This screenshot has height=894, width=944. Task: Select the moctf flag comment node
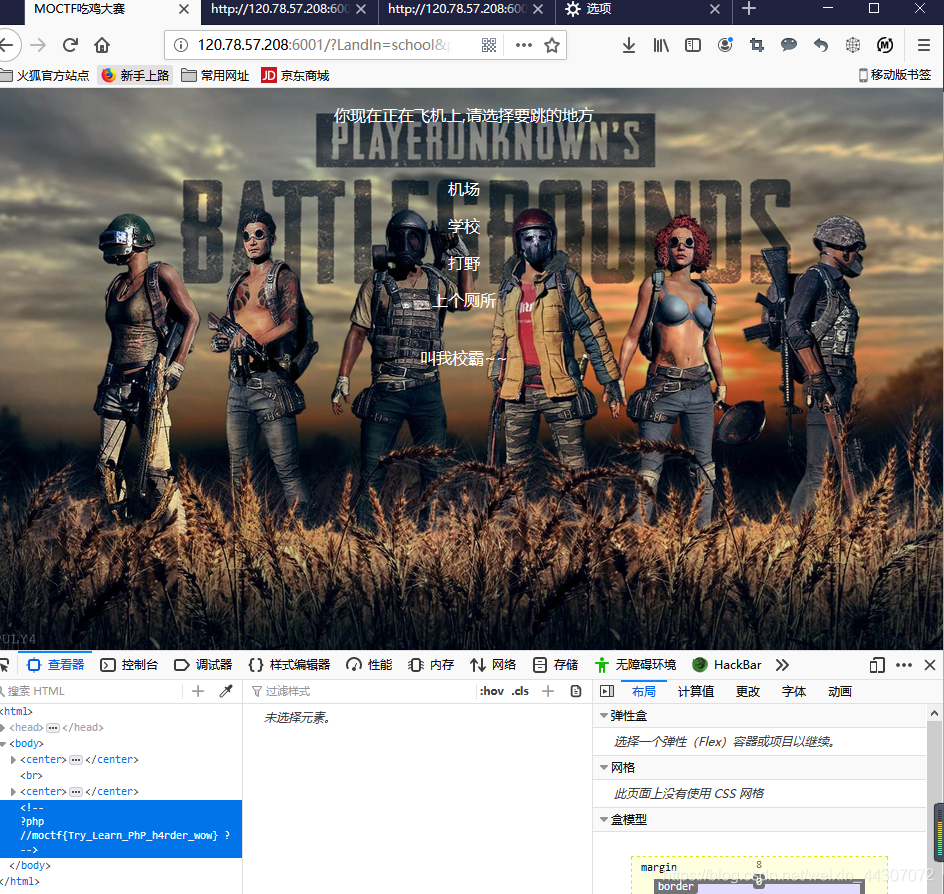click(121, 828)
